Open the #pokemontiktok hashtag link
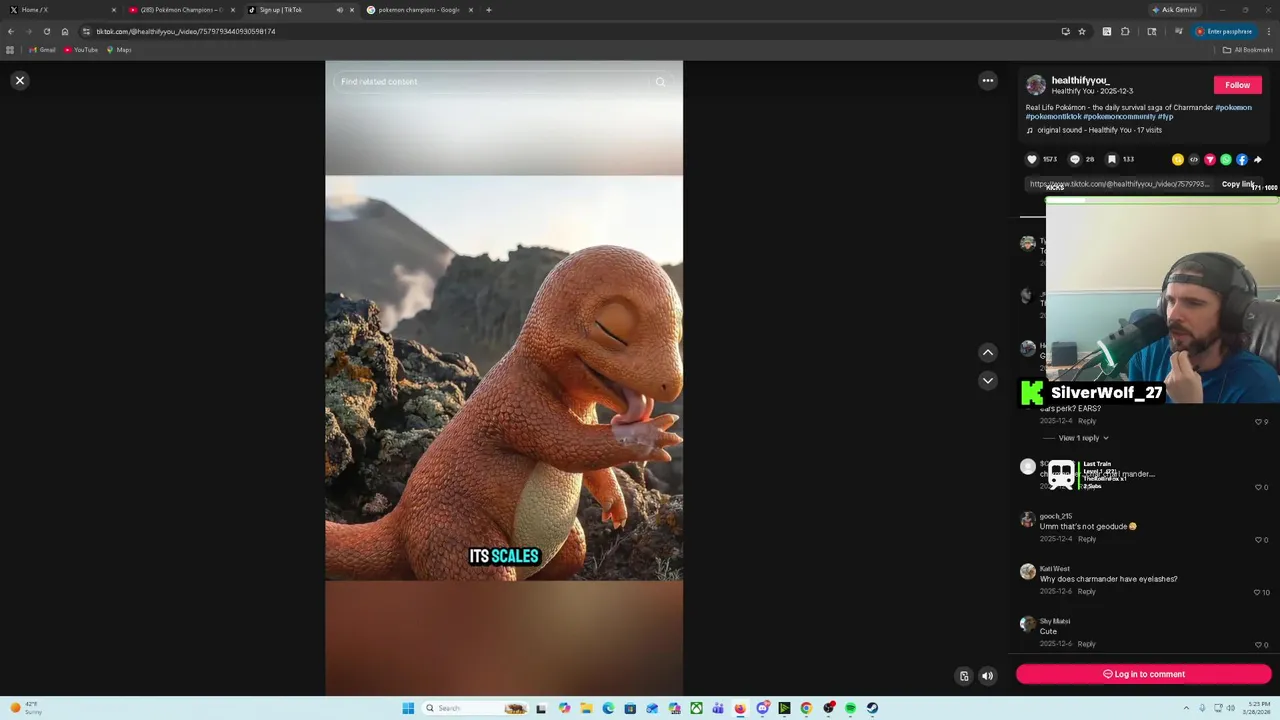Viewport: 1280px width, 720px height. pyautogui.click(x=1053, y=116)
